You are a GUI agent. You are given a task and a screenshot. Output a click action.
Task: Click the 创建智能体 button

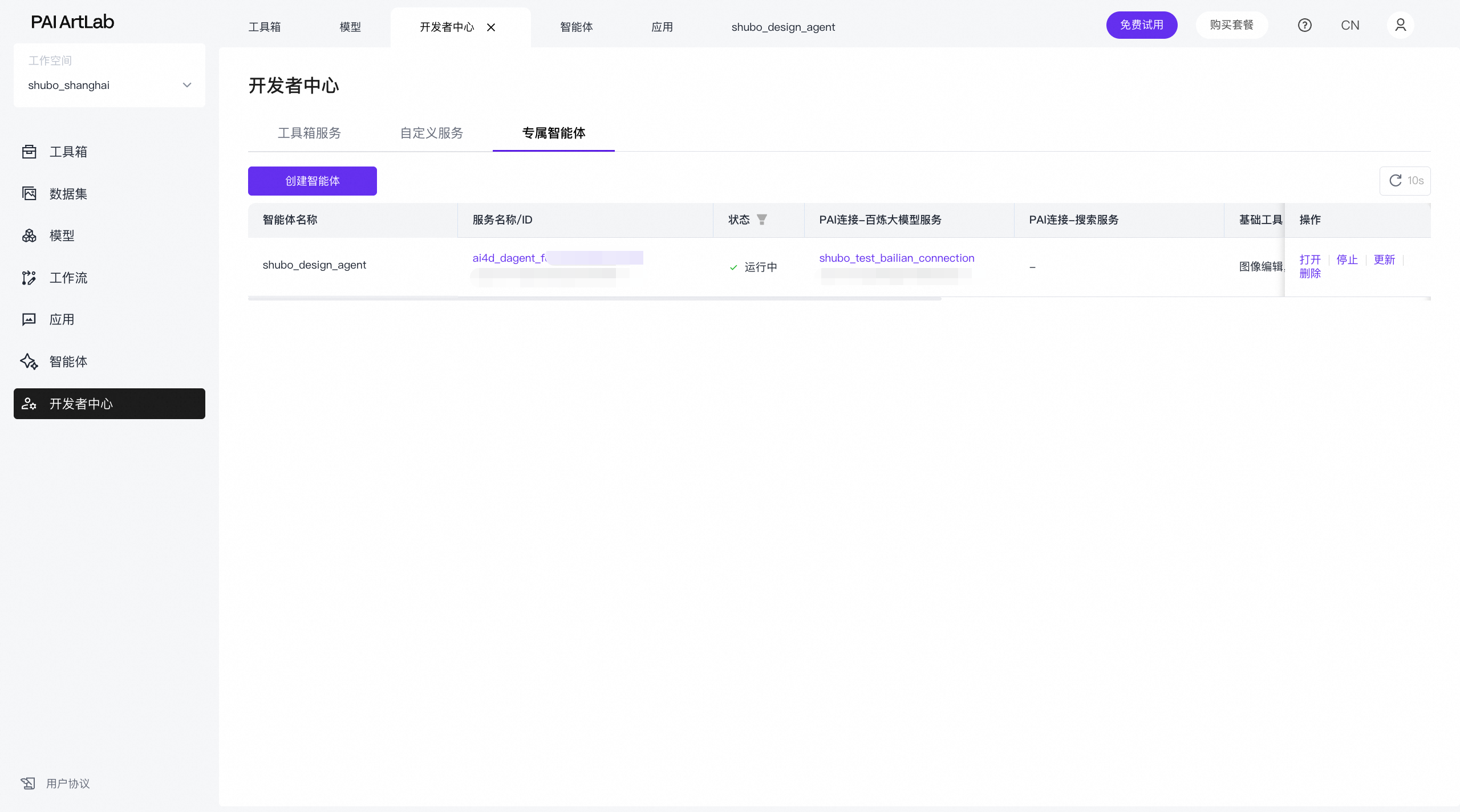(312, 181)
